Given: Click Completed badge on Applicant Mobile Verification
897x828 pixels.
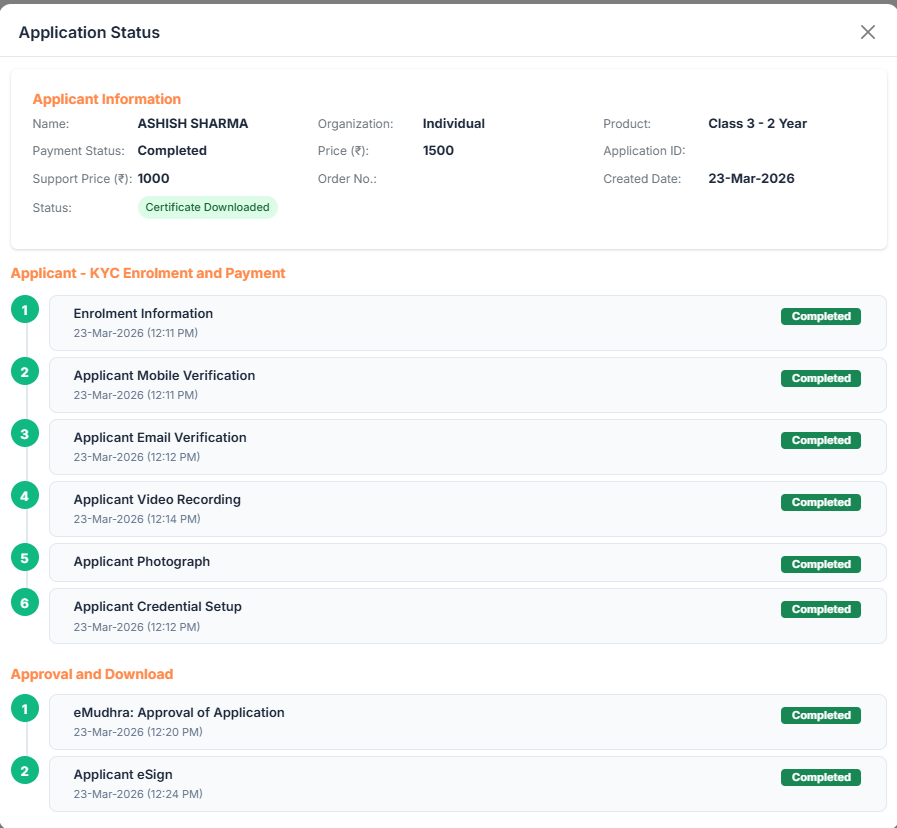Looking at the screenshot, I should click(821, 379).
